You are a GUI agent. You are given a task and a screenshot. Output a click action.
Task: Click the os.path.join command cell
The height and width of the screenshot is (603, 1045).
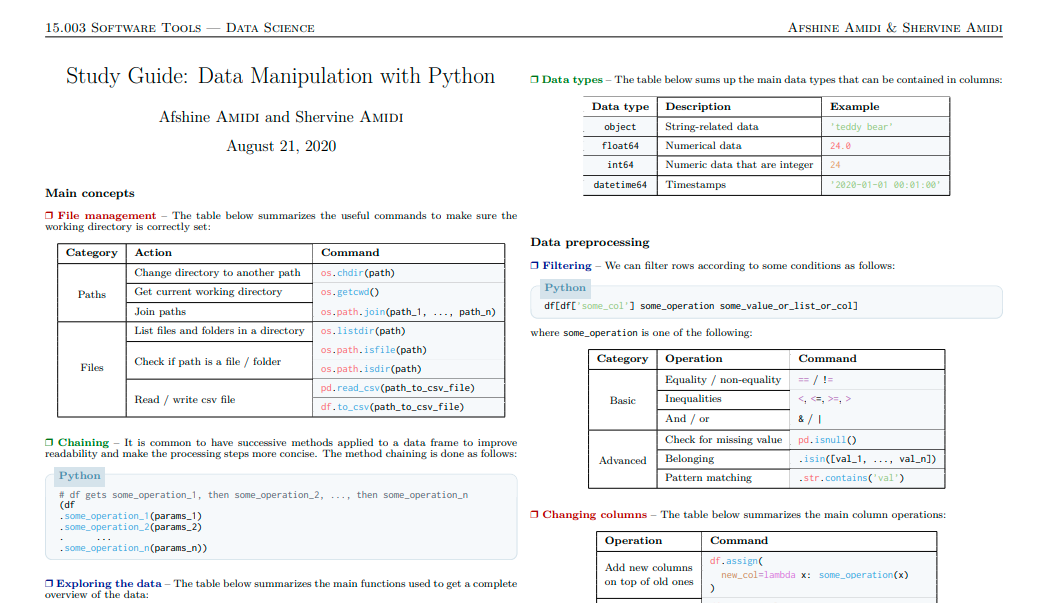408,312
